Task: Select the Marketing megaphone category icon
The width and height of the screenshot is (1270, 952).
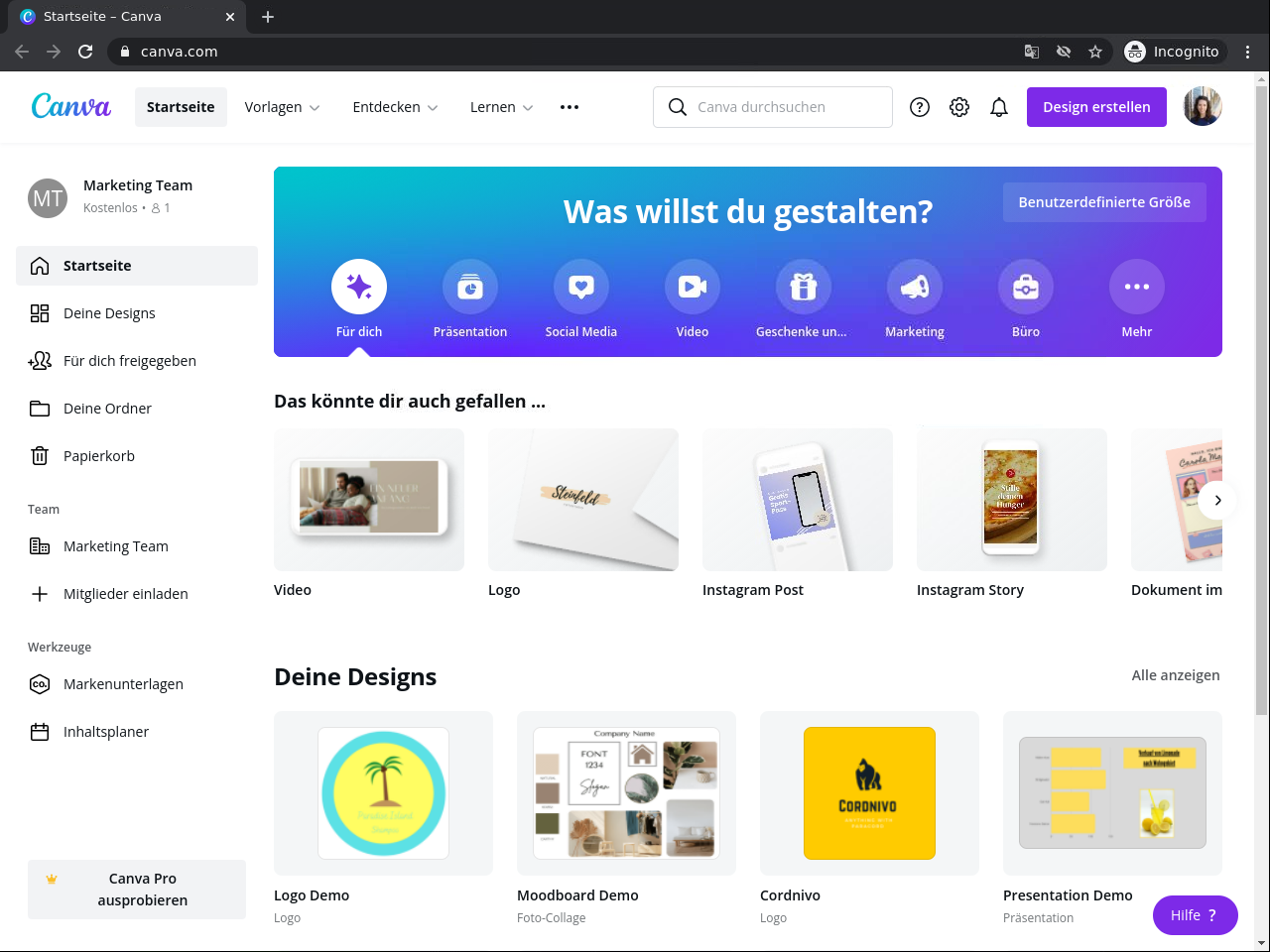Action: tap(915, 287)
